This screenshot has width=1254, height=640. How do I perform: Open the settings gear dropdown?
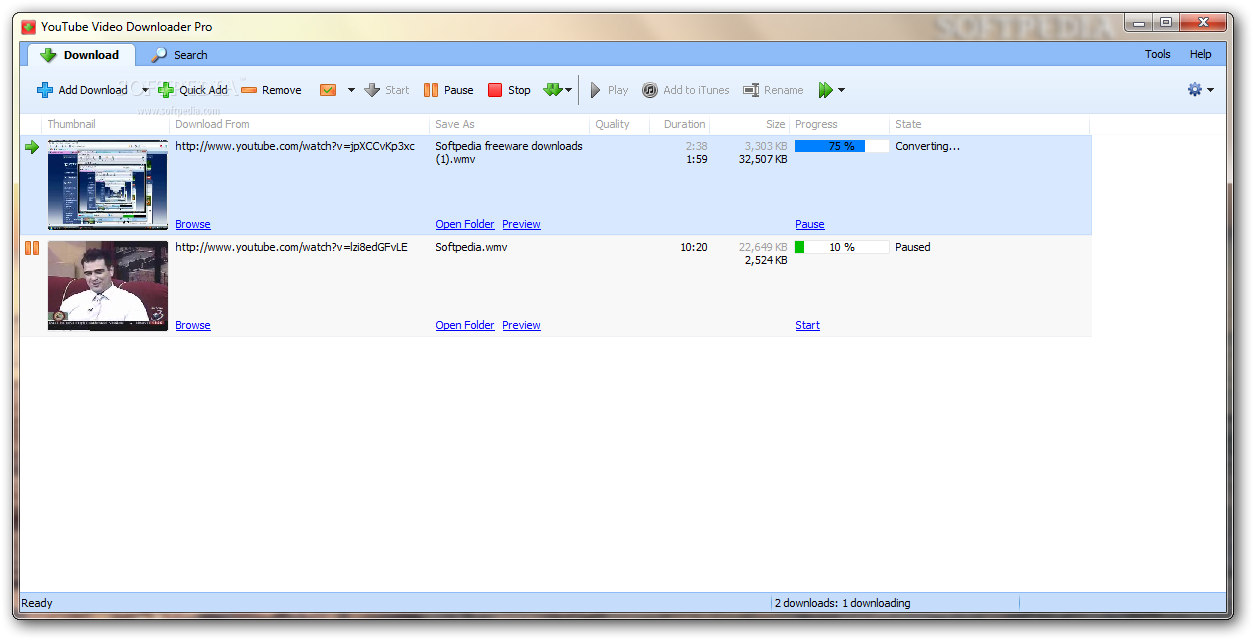pos(1200,89)
